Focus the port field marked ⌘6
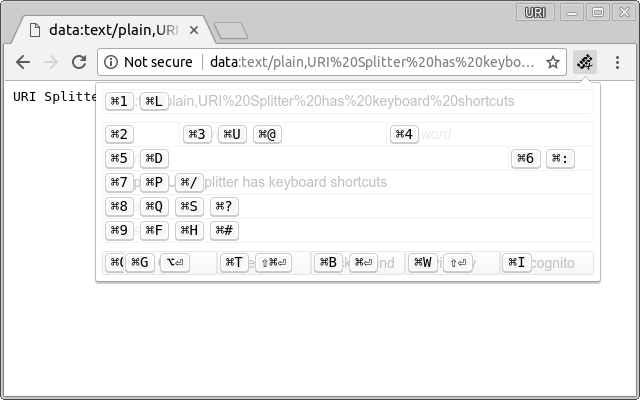Image resolution: width=640 pixels, height=400 pixels. (551, 158)
